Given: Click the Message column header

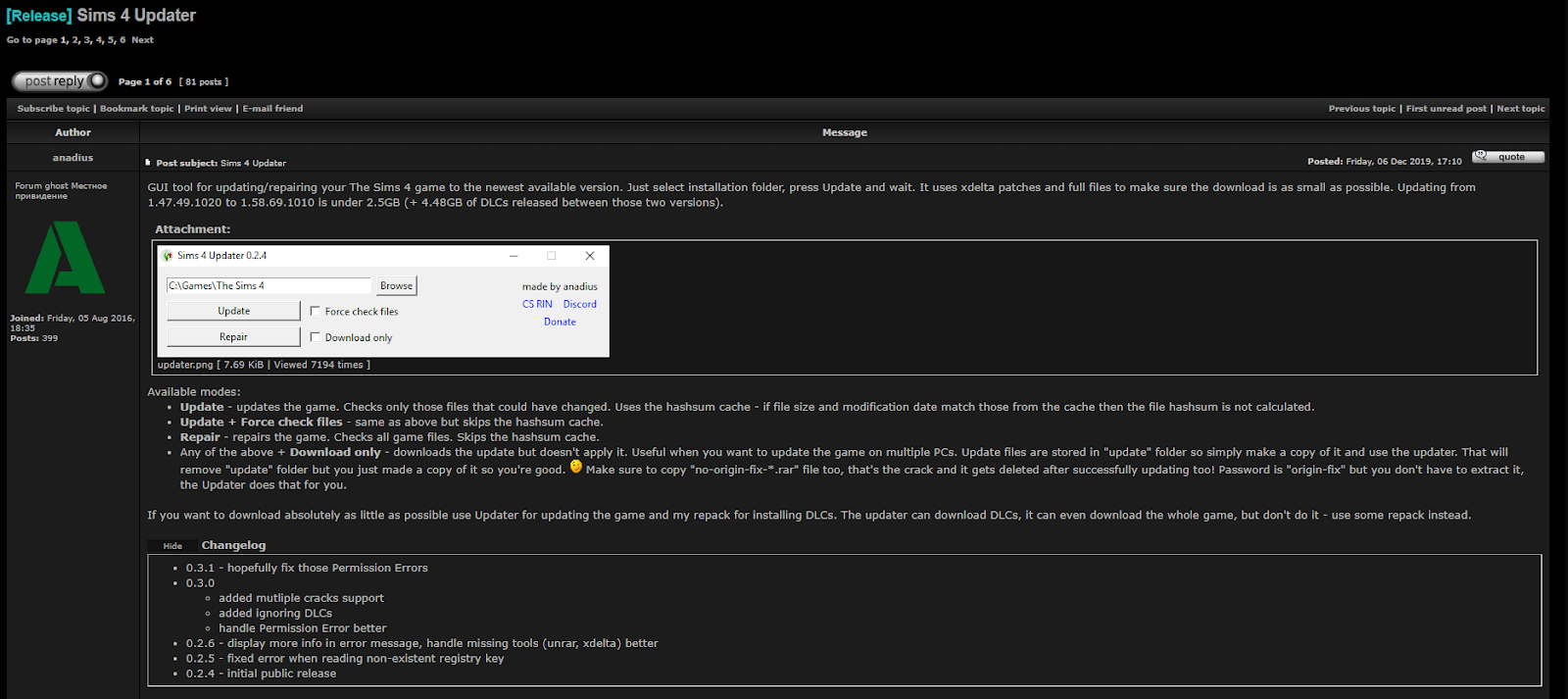Looking at the screenshot, I should [x=845, y=132].
